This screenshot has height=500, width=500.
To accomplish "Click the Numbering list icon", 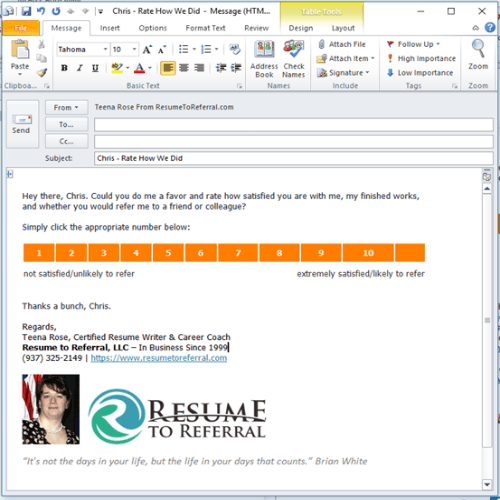I will 206,49.
